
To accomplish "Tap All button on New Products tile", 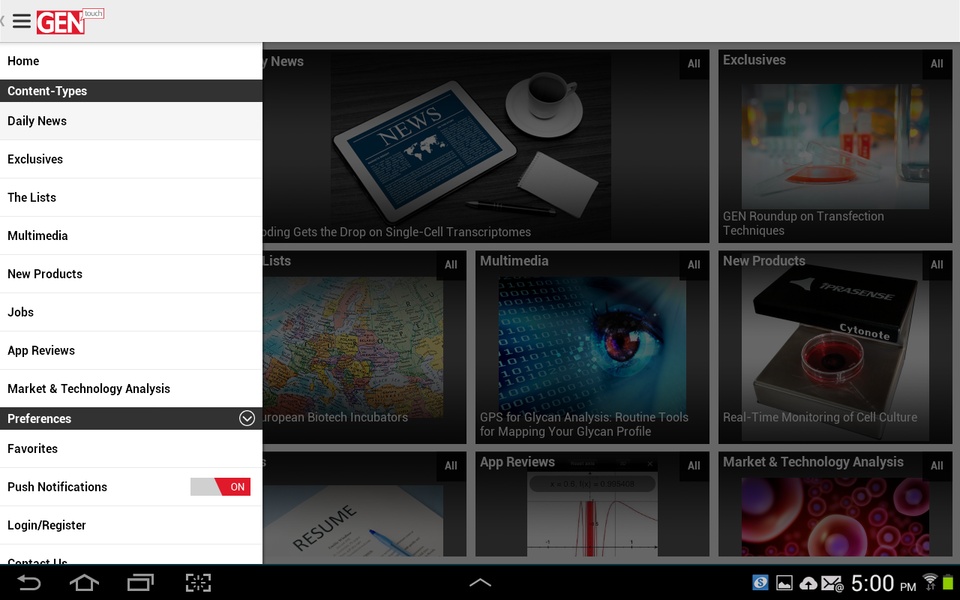I will pyautogui.click(x=937, y=264).
